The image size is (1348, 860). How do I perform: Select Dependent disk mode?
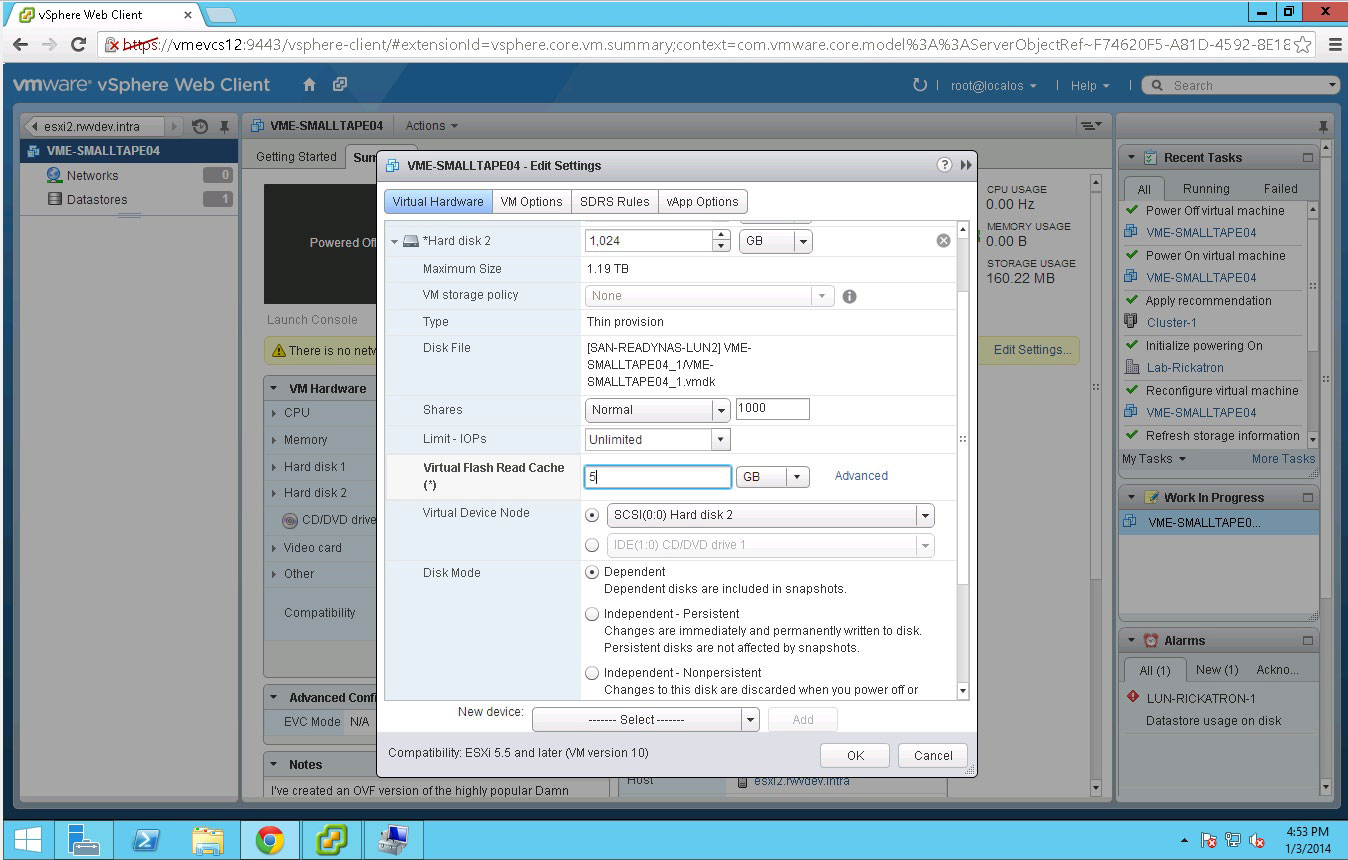(x=592, y=572)
